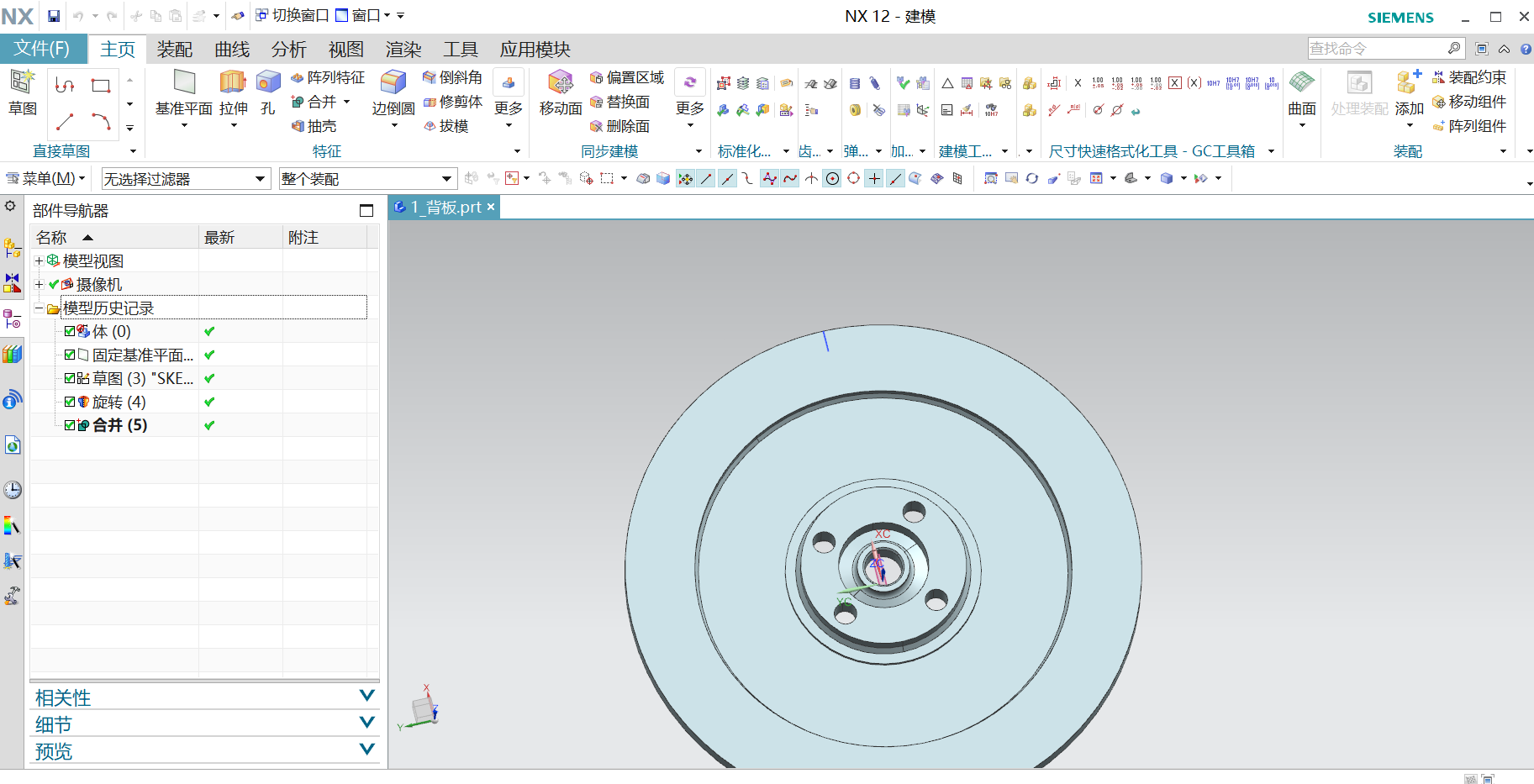Screen dimensions: 1534x784
Task: Uncheck the 体 (0) feature checkbox
Action: (x=70, y=331)
